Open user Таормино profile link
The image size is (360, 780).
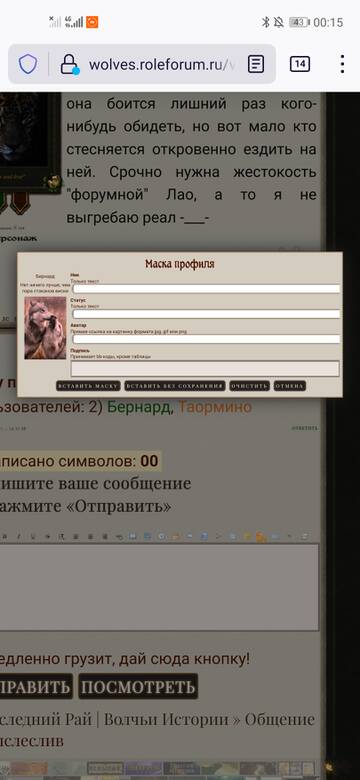[215, 407]
